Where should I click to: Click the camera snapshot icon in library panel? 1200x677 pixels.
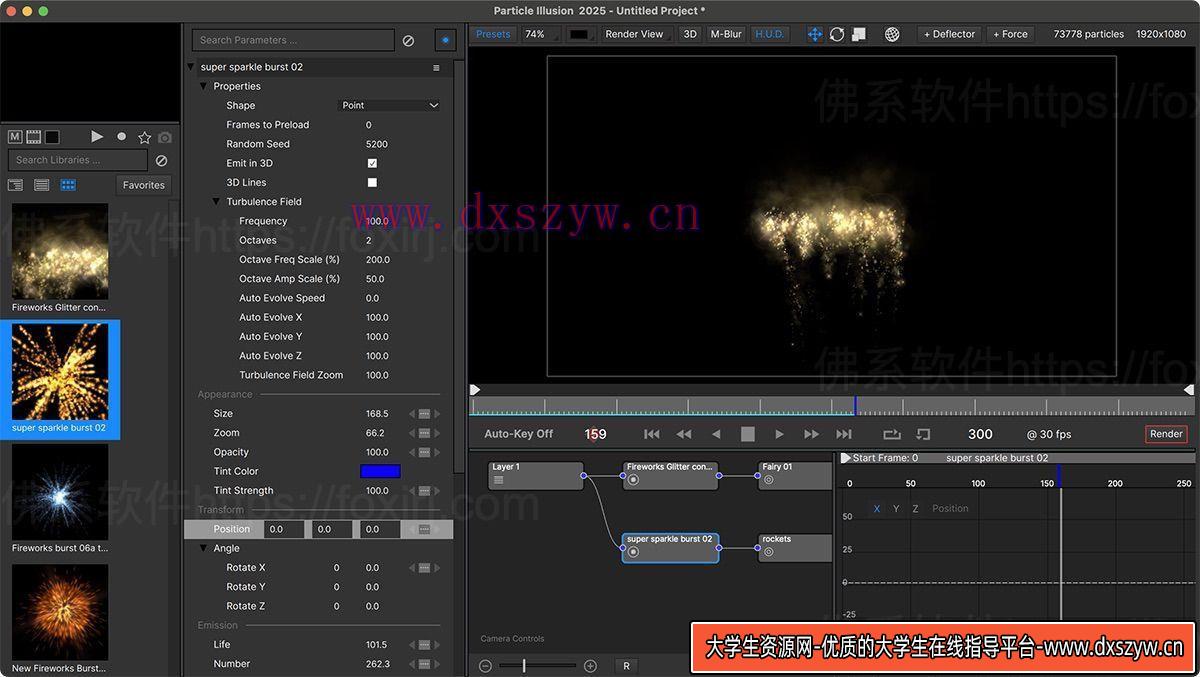tap(165, 137)
